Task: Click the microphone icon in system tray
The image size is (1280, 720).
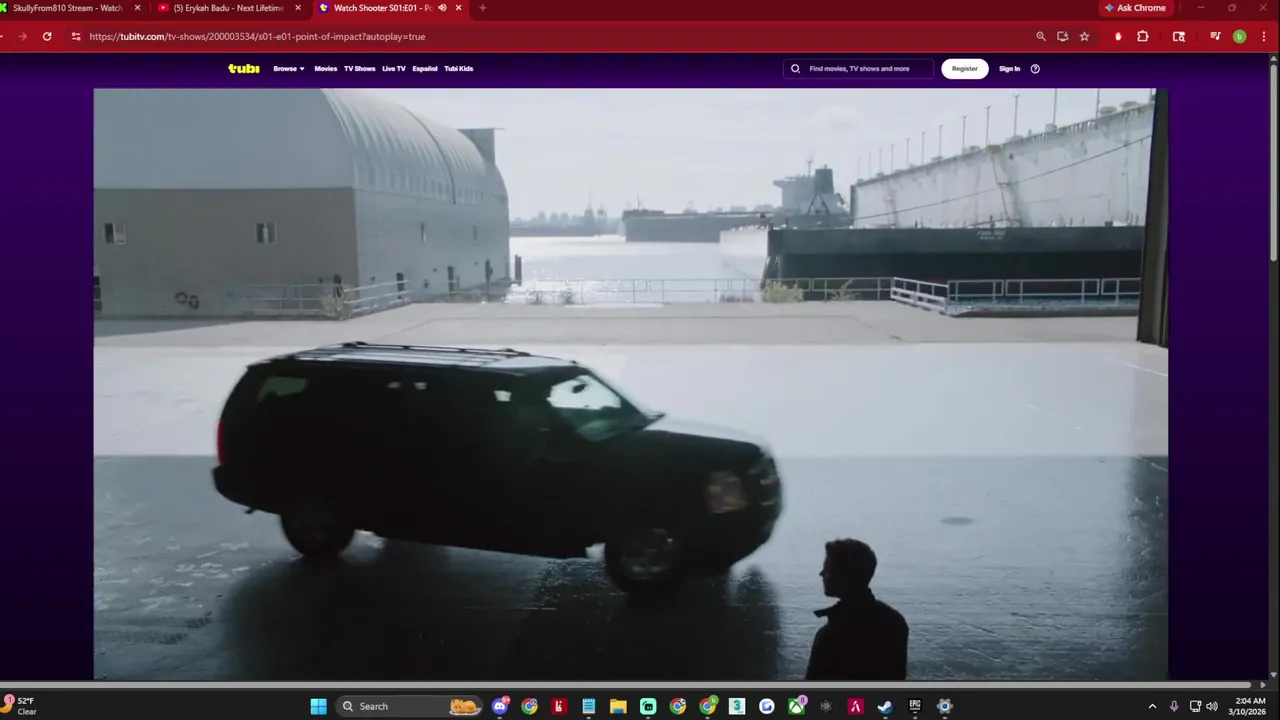Action: pos(1174,706)
